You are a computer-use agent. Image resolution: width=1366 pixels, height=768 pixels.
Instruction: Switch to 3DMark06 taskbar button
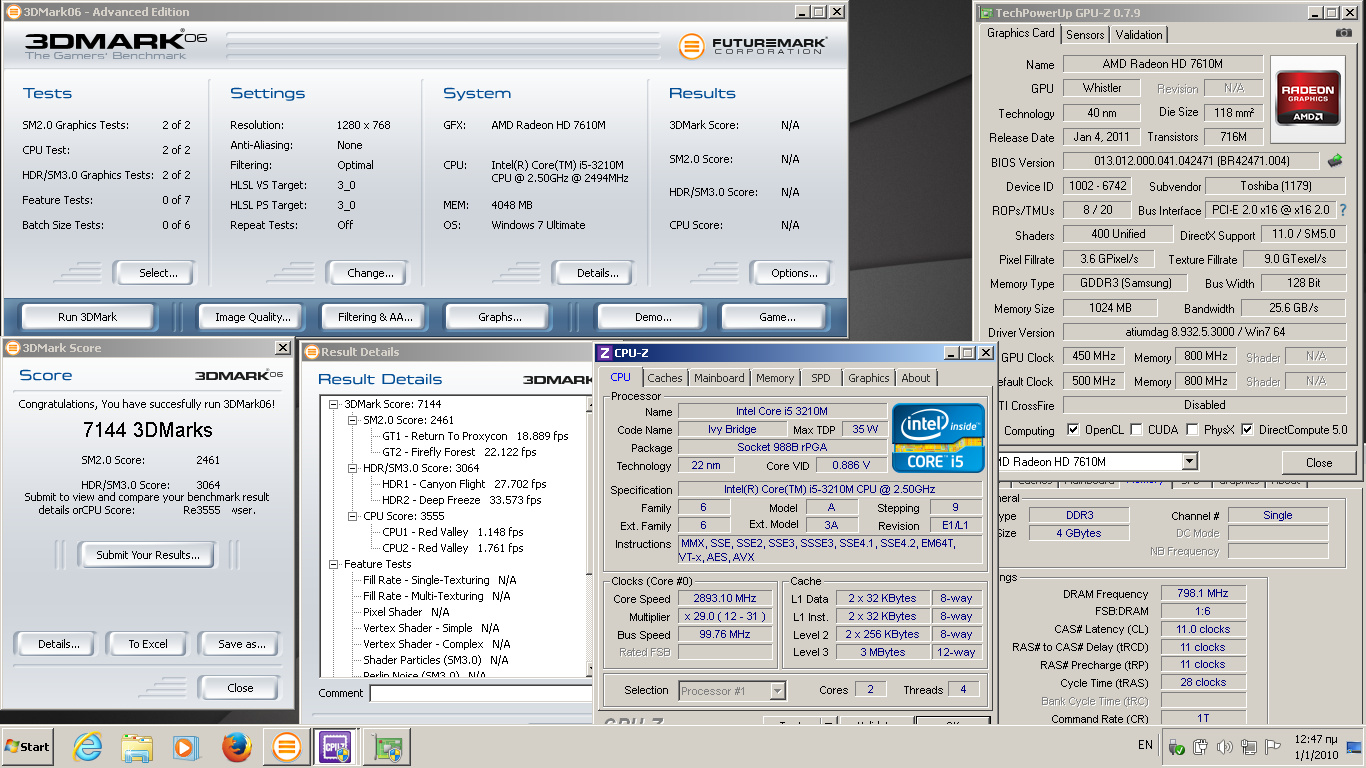[x=287, y=746]
